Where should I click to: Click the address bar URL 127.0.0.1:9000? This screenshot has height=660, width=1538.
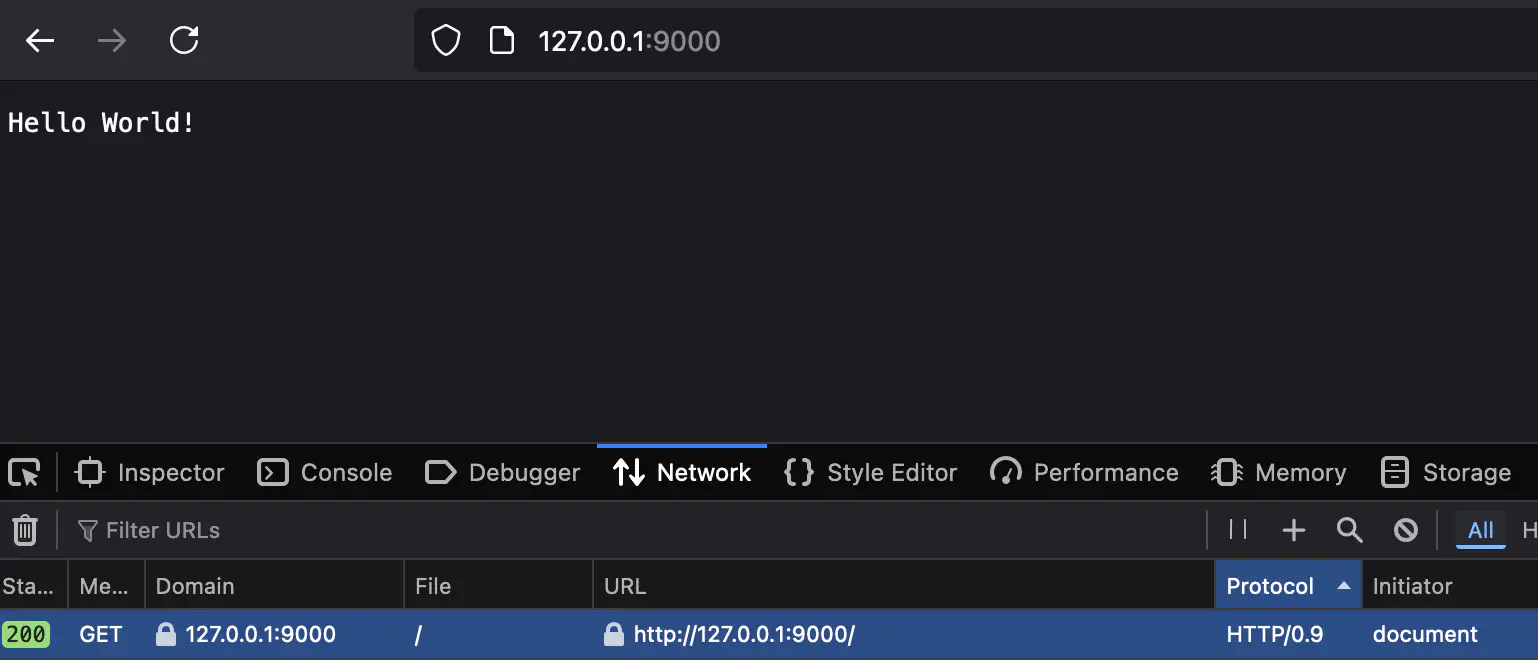[x=630, y=40]
